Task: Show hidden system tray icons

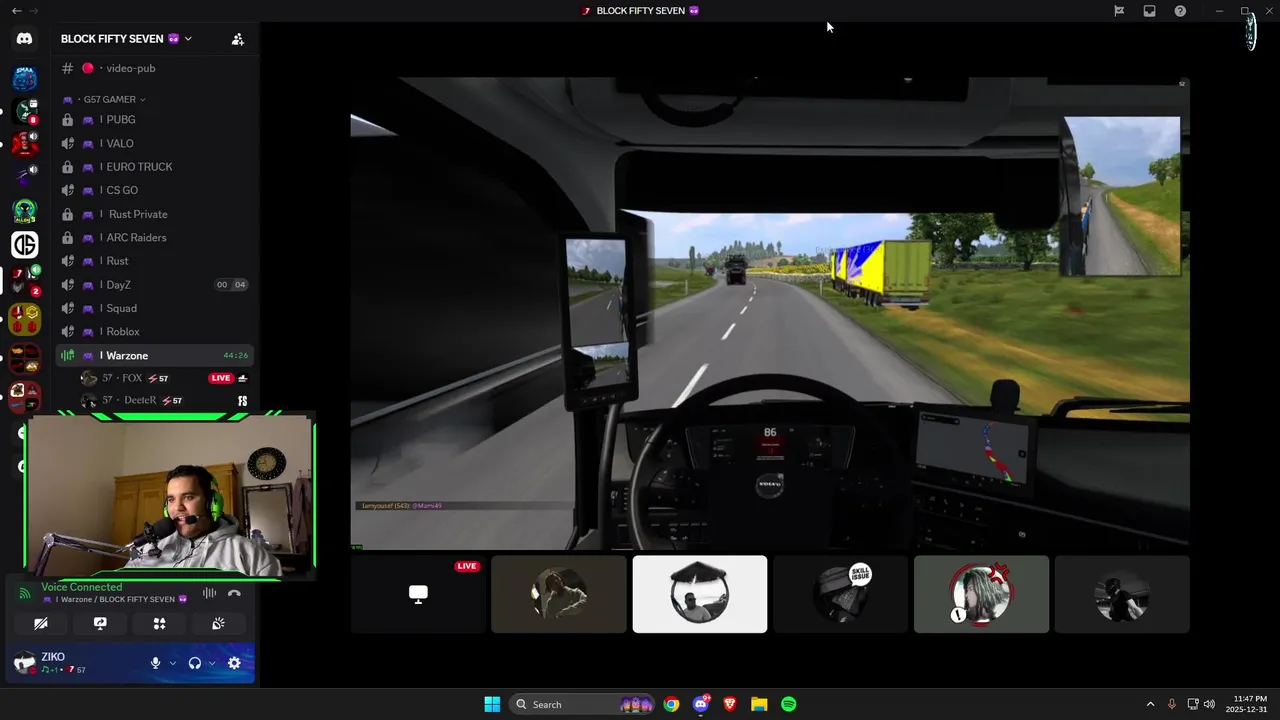Action: tap(1150, 704)
